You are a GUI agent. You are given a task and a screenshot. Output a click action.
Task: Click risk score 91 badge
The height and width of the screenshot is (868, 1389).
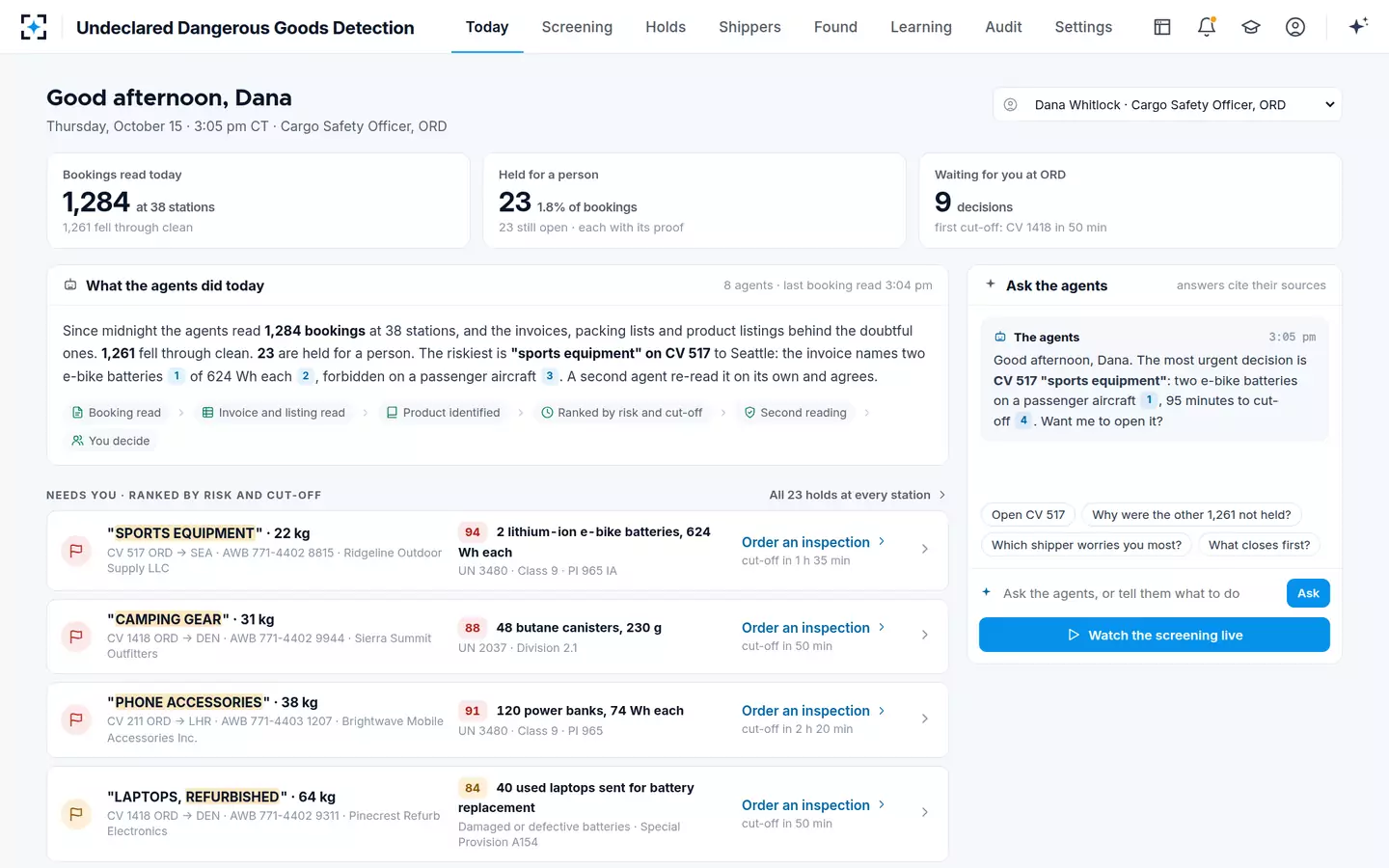(473, 711)
